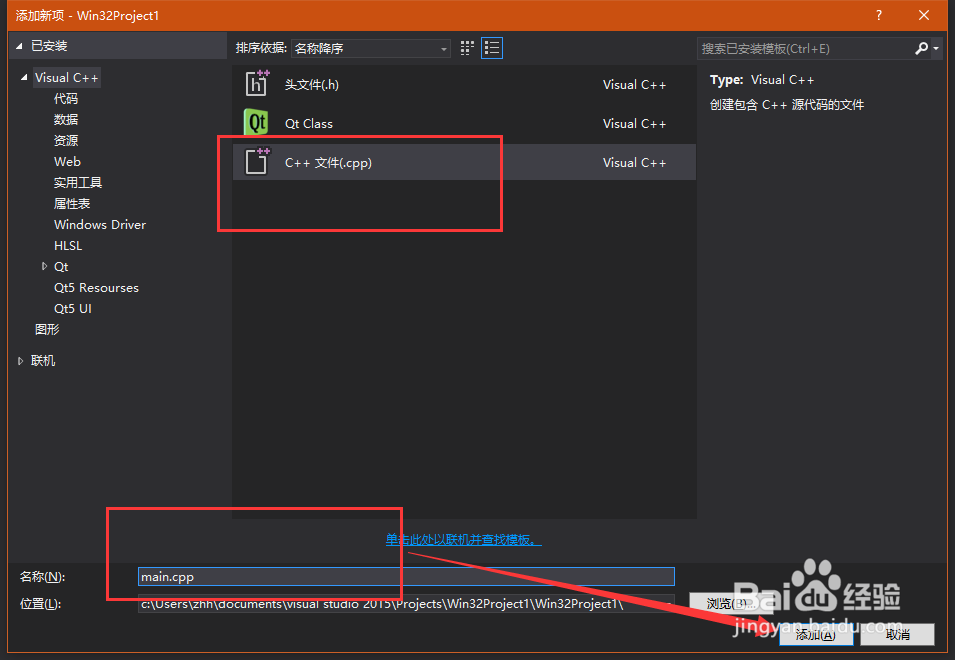The image size is (955, 660).
Task: Select the Web category
Action: 67,161
